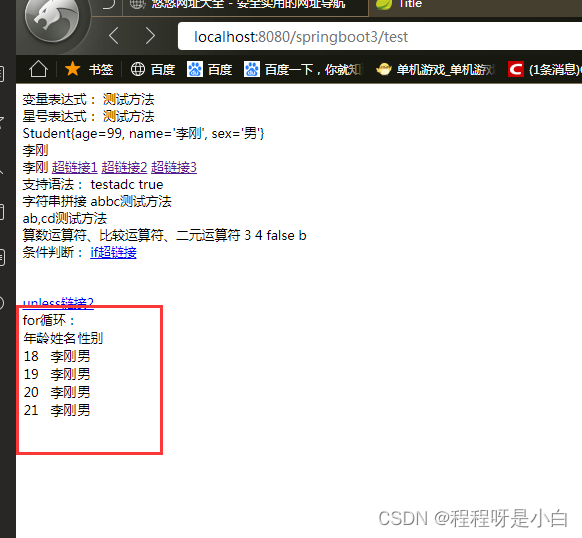Screen dimensions: 582x538
Task: Click the 算数运算符 3 4 false b line
Action: click(164, 235)
